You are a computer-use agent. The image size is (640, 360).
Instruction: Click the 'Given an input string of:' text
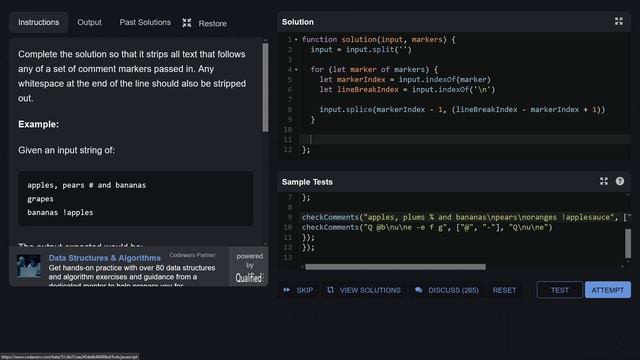[x=66, y=150]
